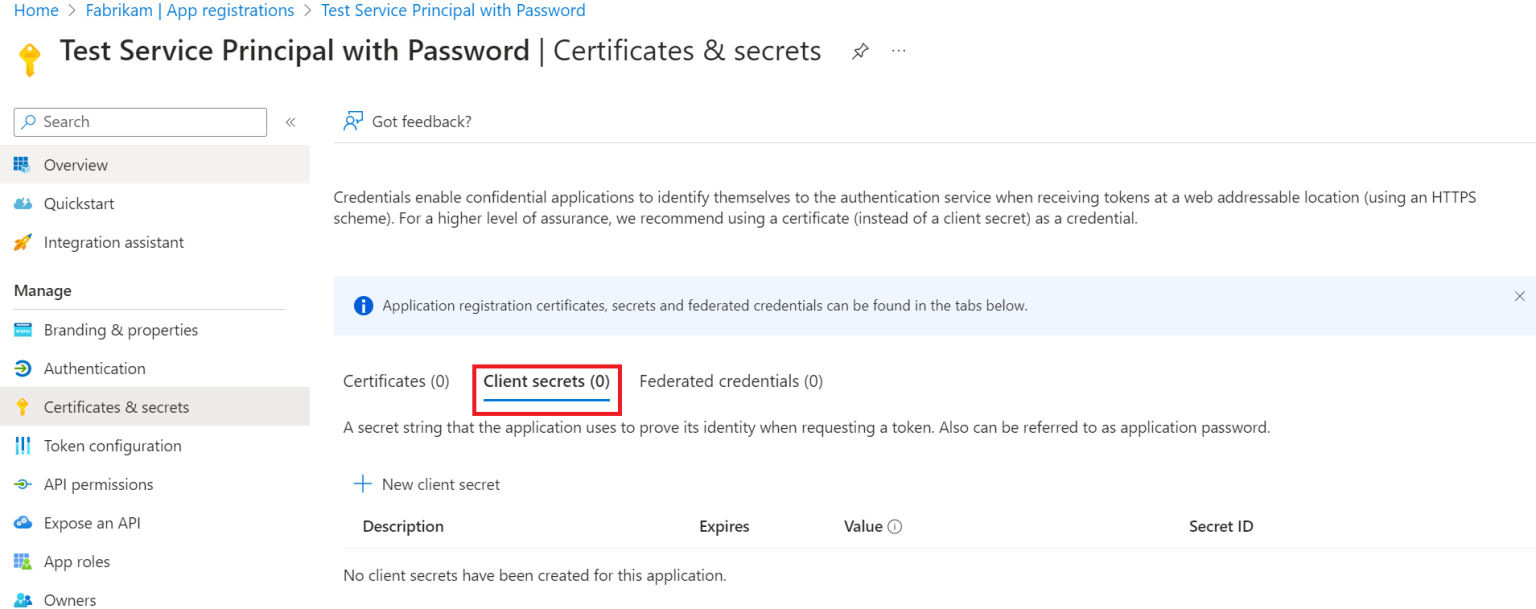Select Expose an API
1536x609 pixels.
tap(92, 523)
